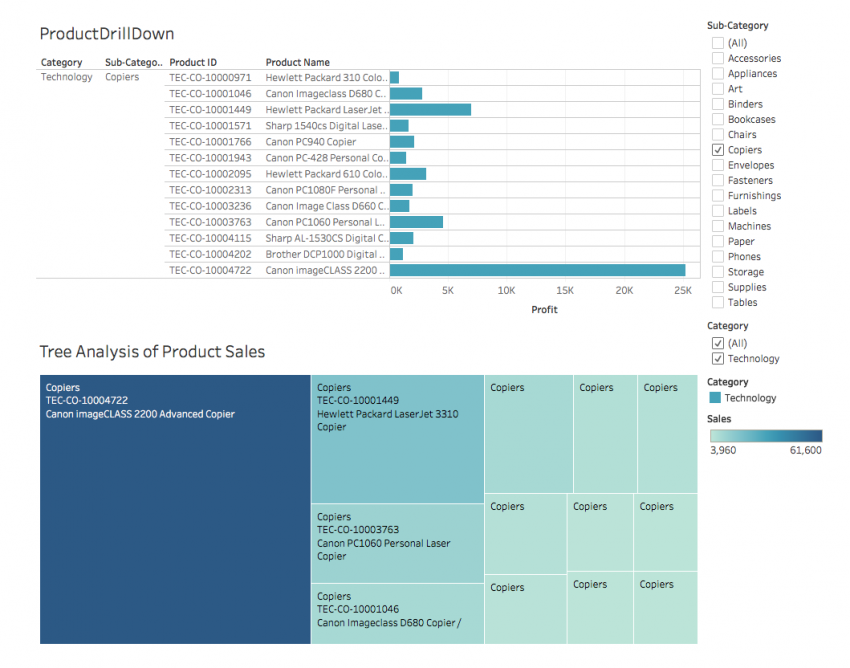Image resolution: width=850 pixels, height=668 pixels.
Task: Check the Appliances sub-category box
Action: (x=717, y=73)
